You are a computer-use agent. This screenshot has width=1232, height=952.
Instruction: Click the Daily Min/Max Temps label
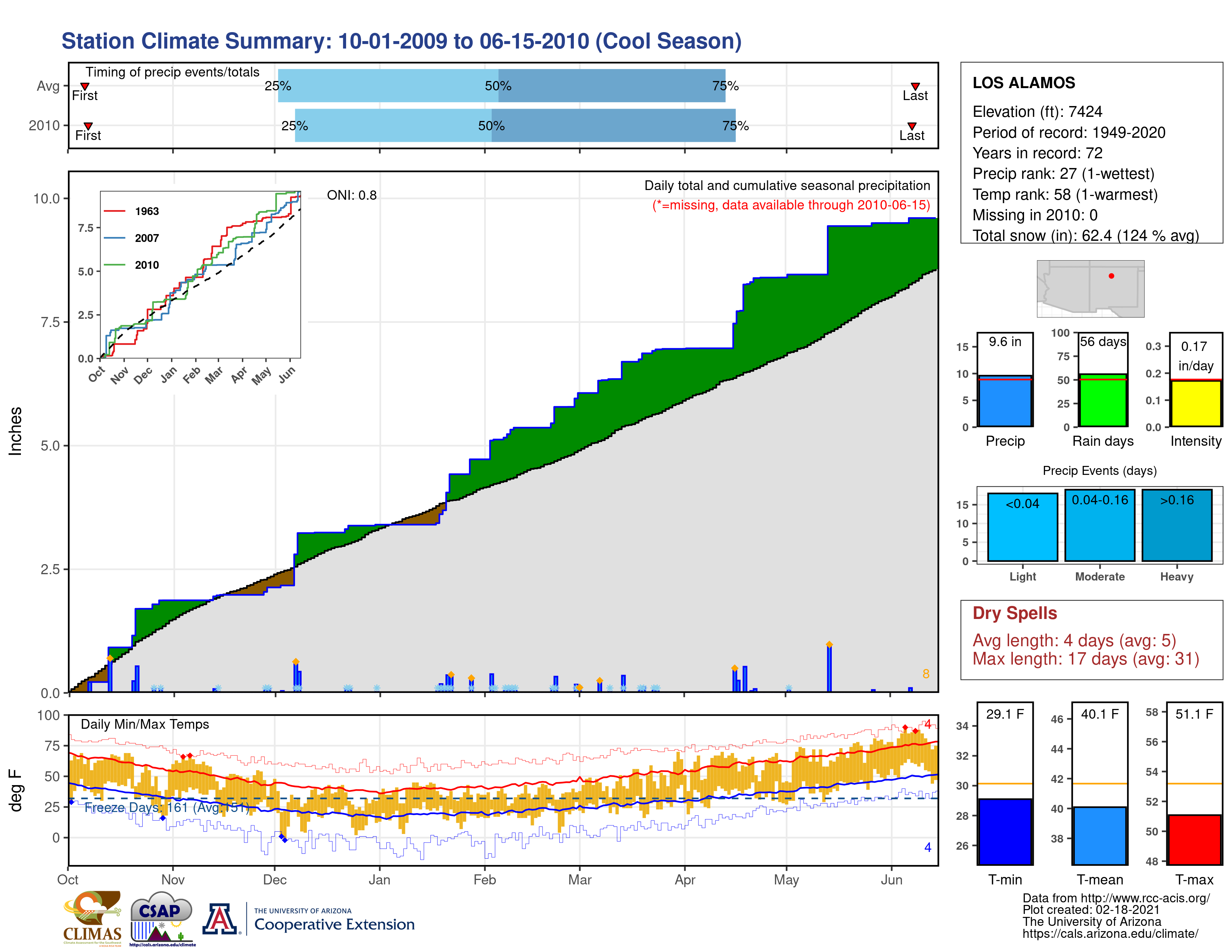144,724
